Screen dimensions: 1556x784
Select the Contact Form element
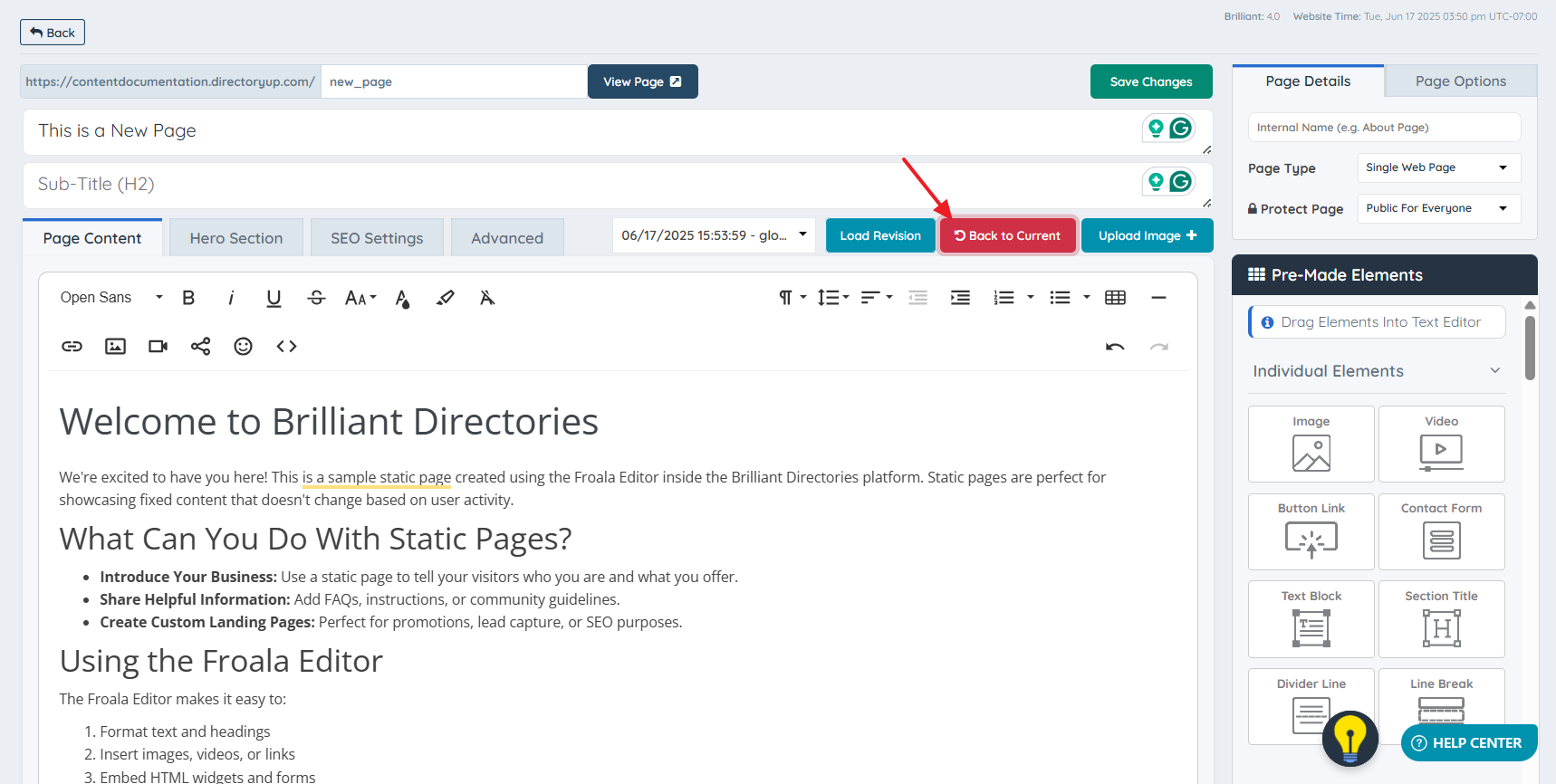coord(1442,531)
